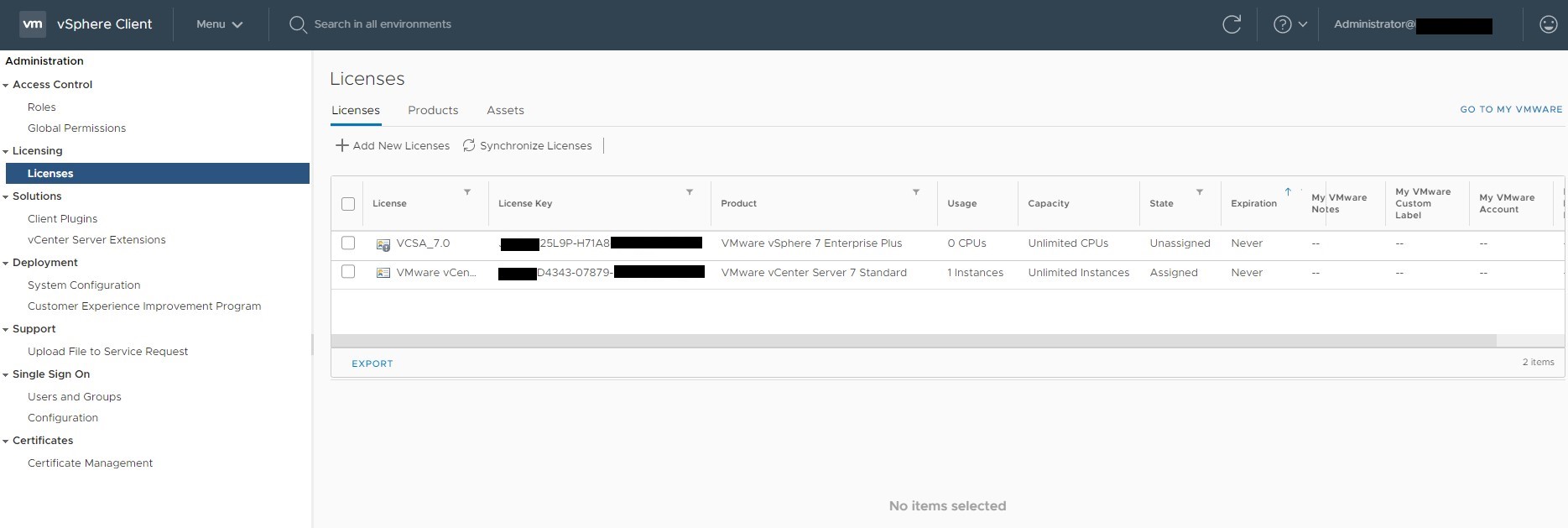Open Certificate Management
The height and width of the screenshot is (528, 1568).
[90, 463]
